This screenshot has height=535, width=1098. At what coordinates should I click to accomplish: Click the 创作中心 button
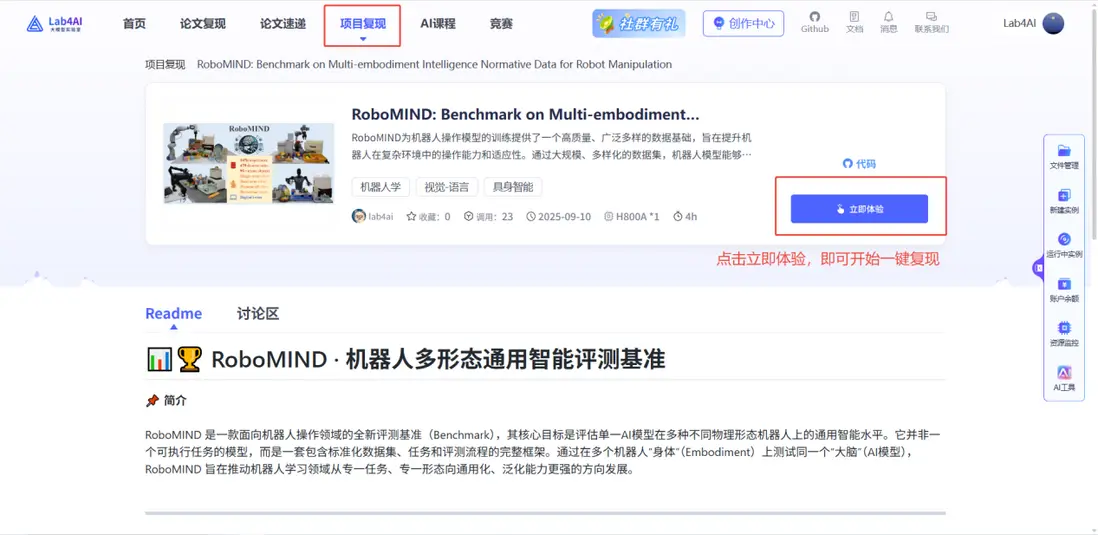click(x=744, y=23)
